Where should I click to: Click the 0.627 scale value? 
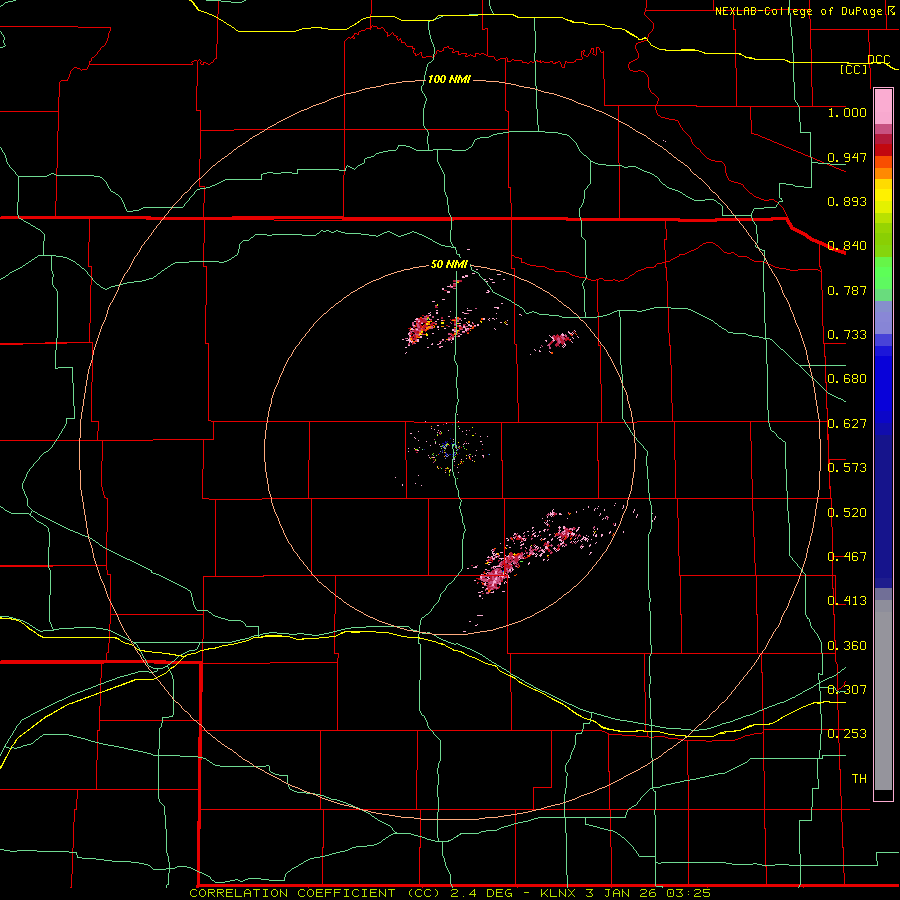click(x=847, y=424)
